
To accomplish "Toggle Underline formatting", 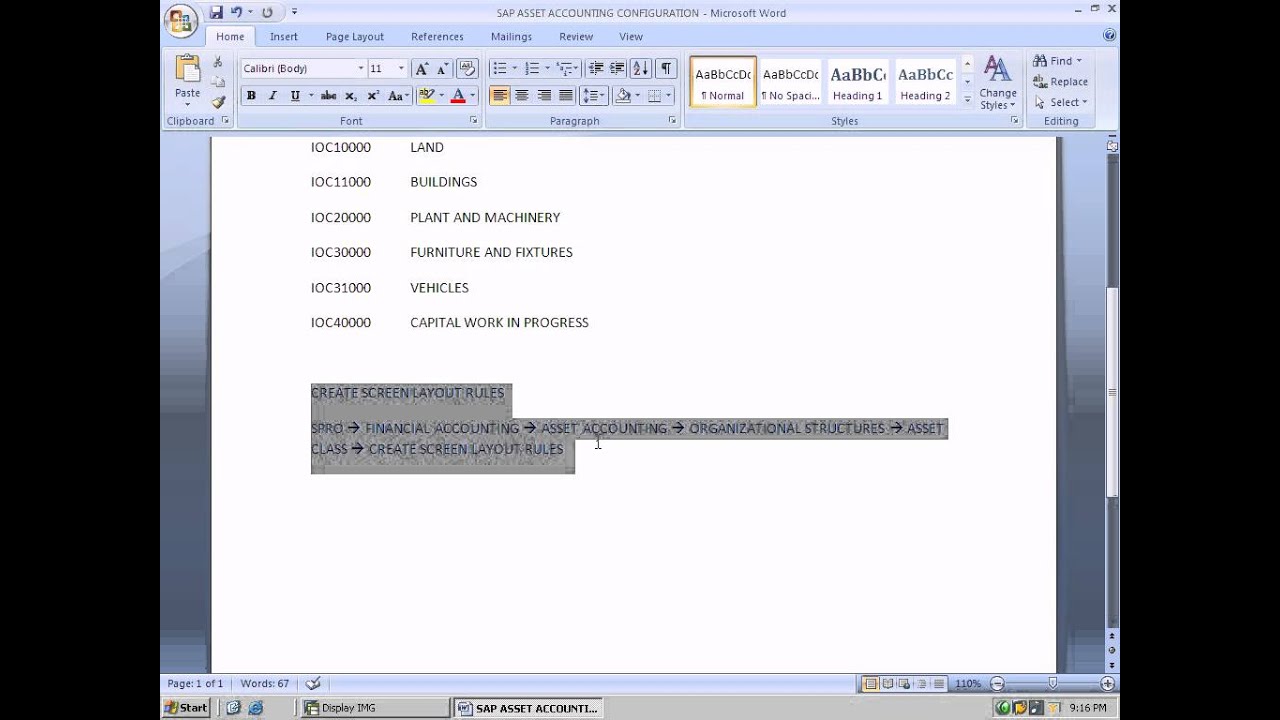I will (295, 96).
